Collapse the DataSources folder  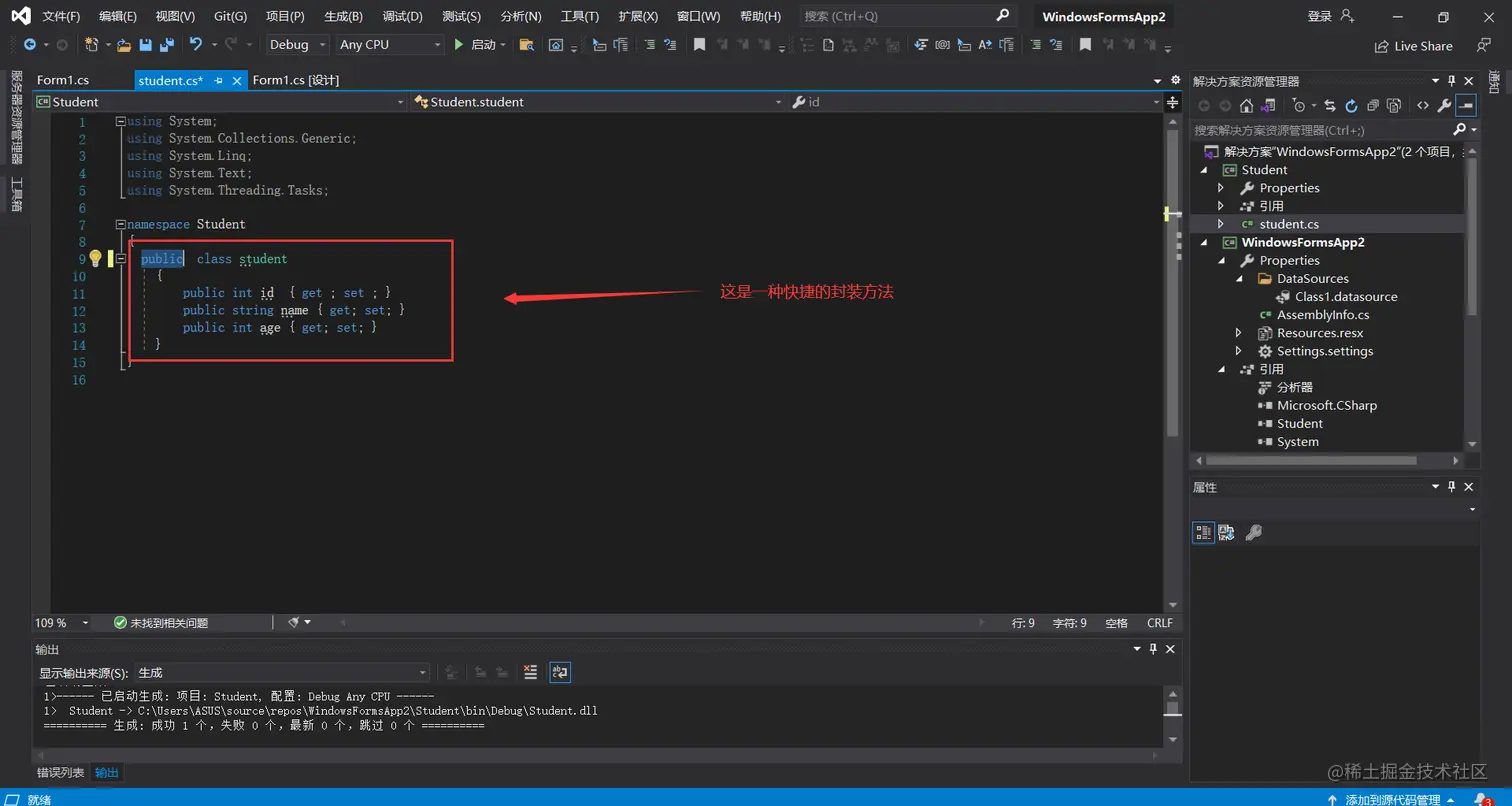(x=1239, y=279)
